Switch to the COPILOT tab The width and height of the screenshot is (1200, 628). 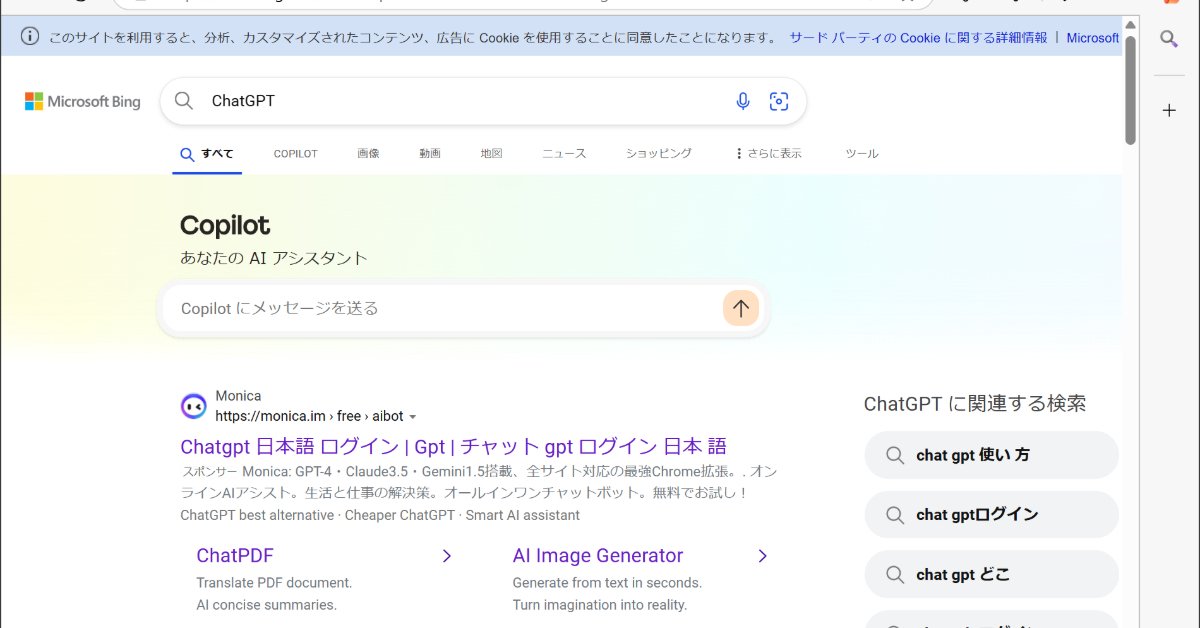pyautogui.click(x=295, y=153)
